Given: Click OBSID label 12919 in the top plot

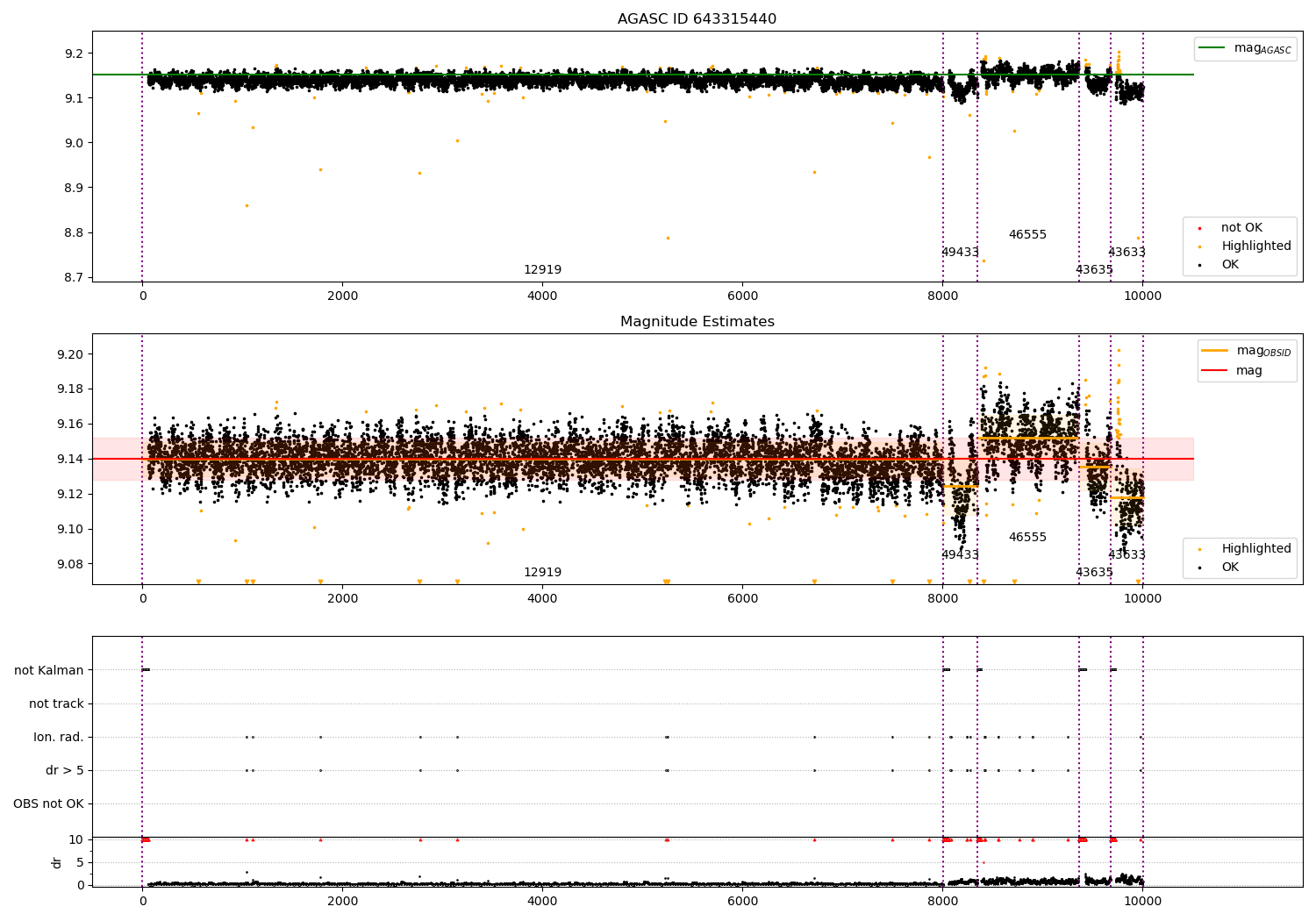Looking at the screenshot, I should [542, 270].
